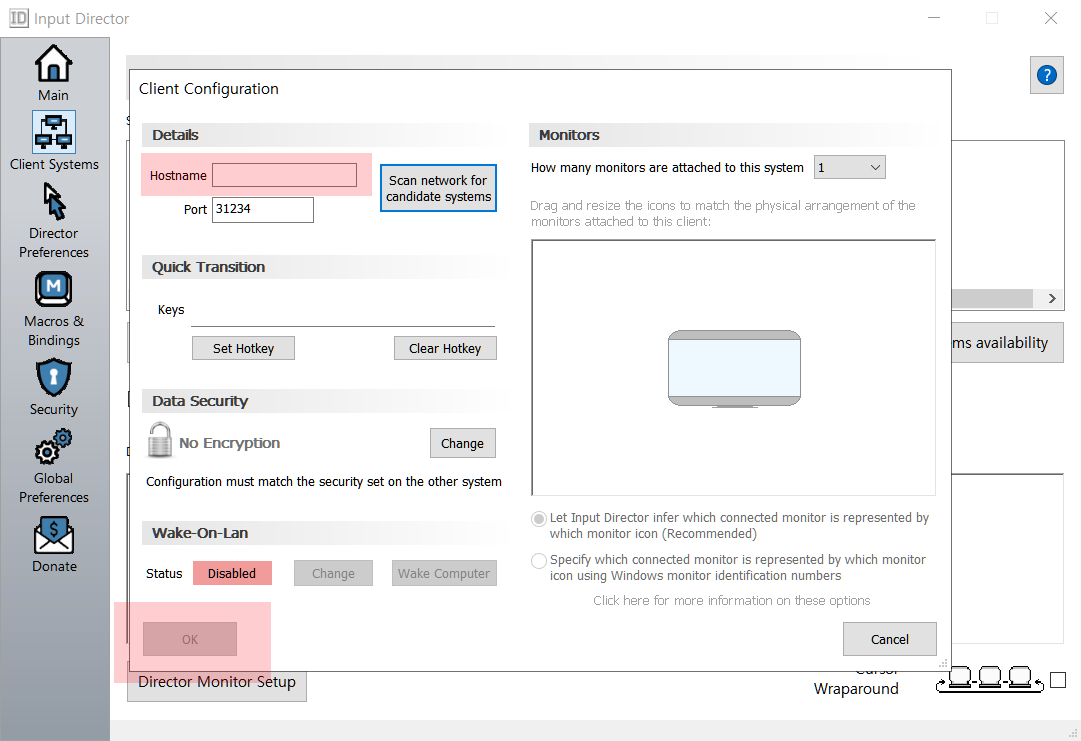This screenshot has height=741, width=1081.
Task: Click the Quick Transition Keys field
Action: coord(343,312)
